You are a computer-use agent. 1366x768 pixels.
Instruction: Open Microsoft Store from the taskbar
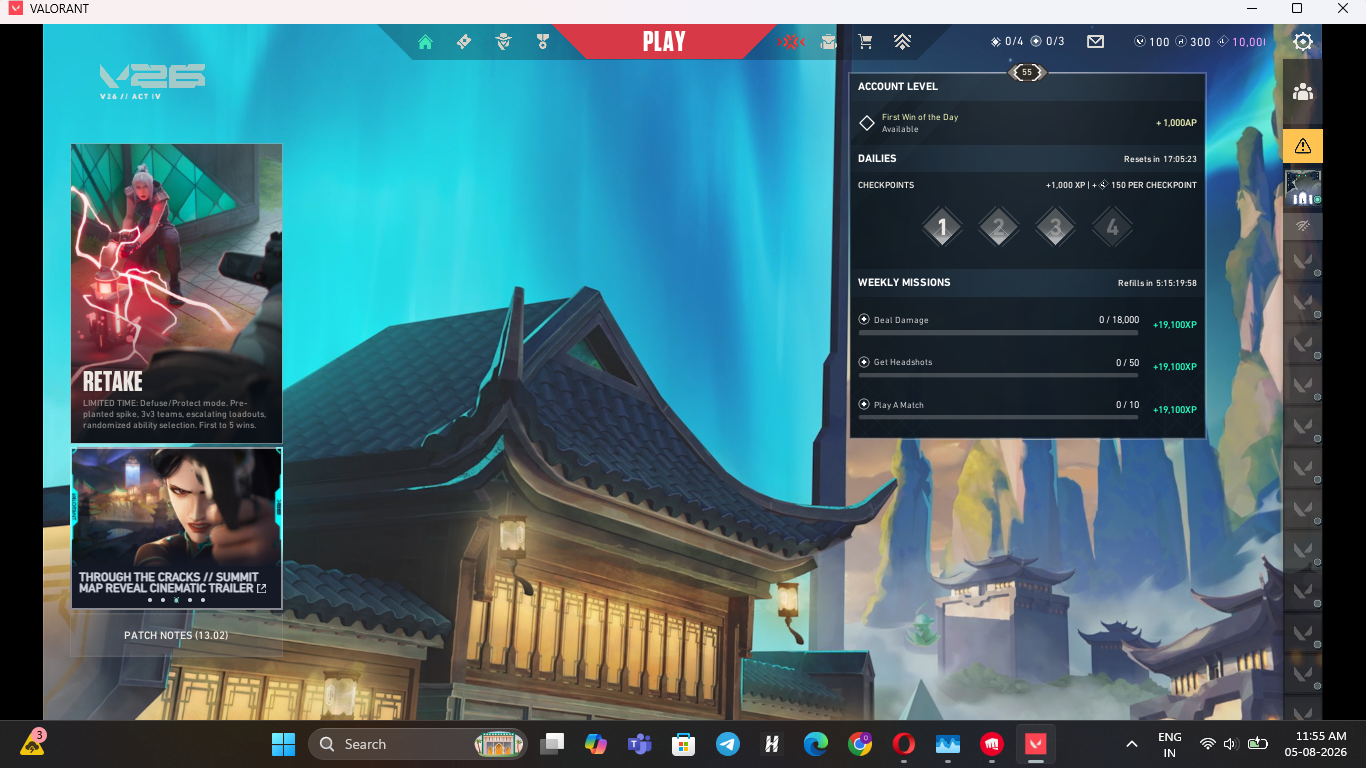point(683,744)
